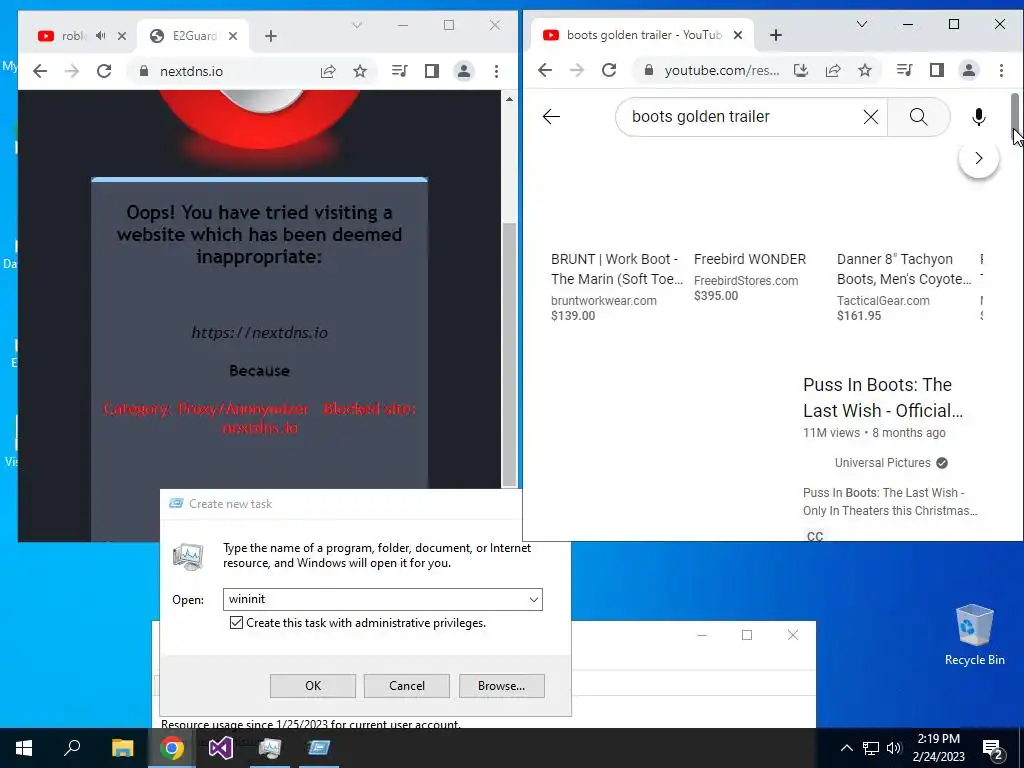Click YouTube page vertical scrollbar thumb
The width and height of the screenshot is (1024, 768).
(1016, 116)
